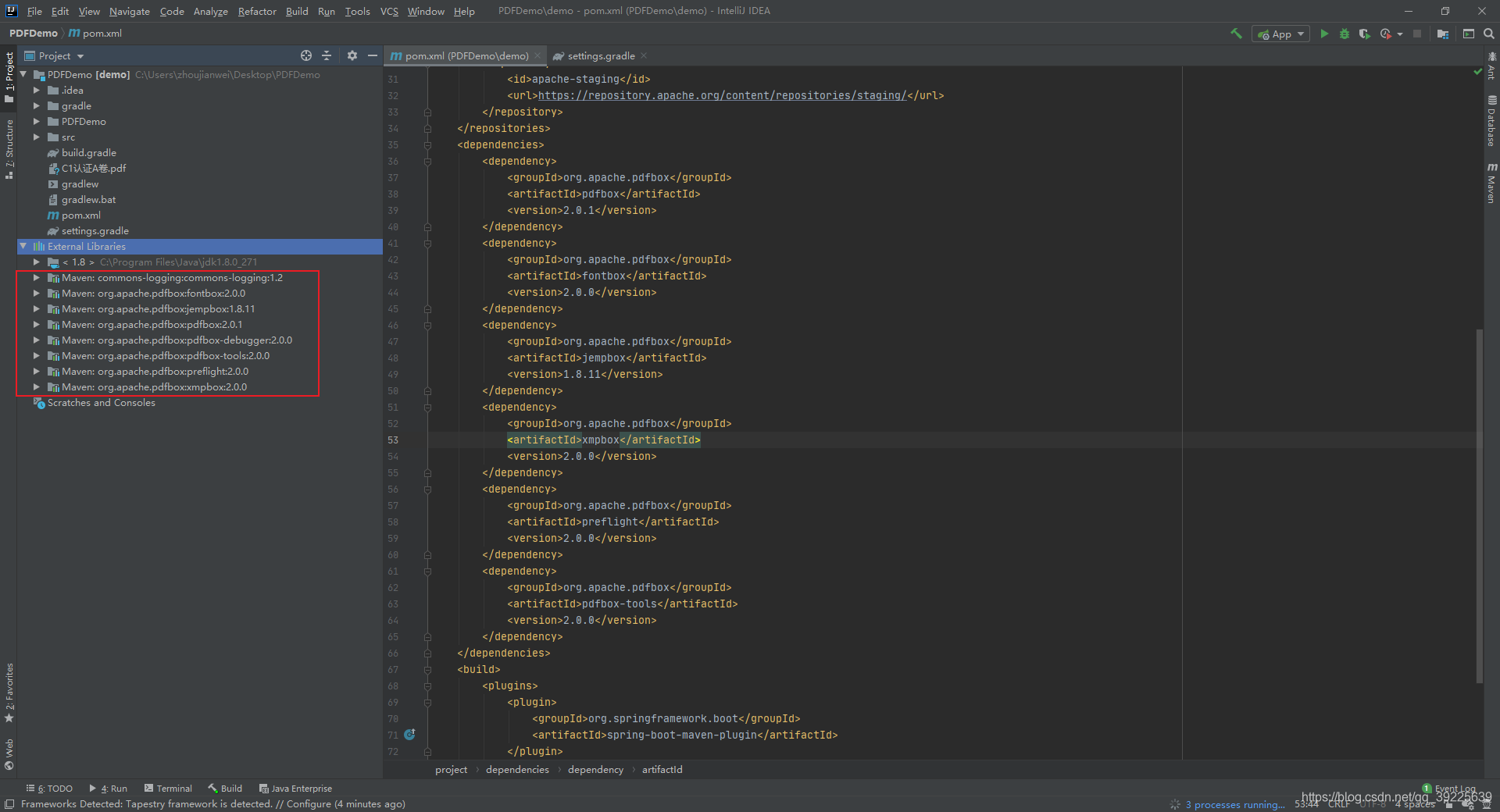Start the Debug tool
Screen dimensions: 1500x812
click(x=1345, y=34)
